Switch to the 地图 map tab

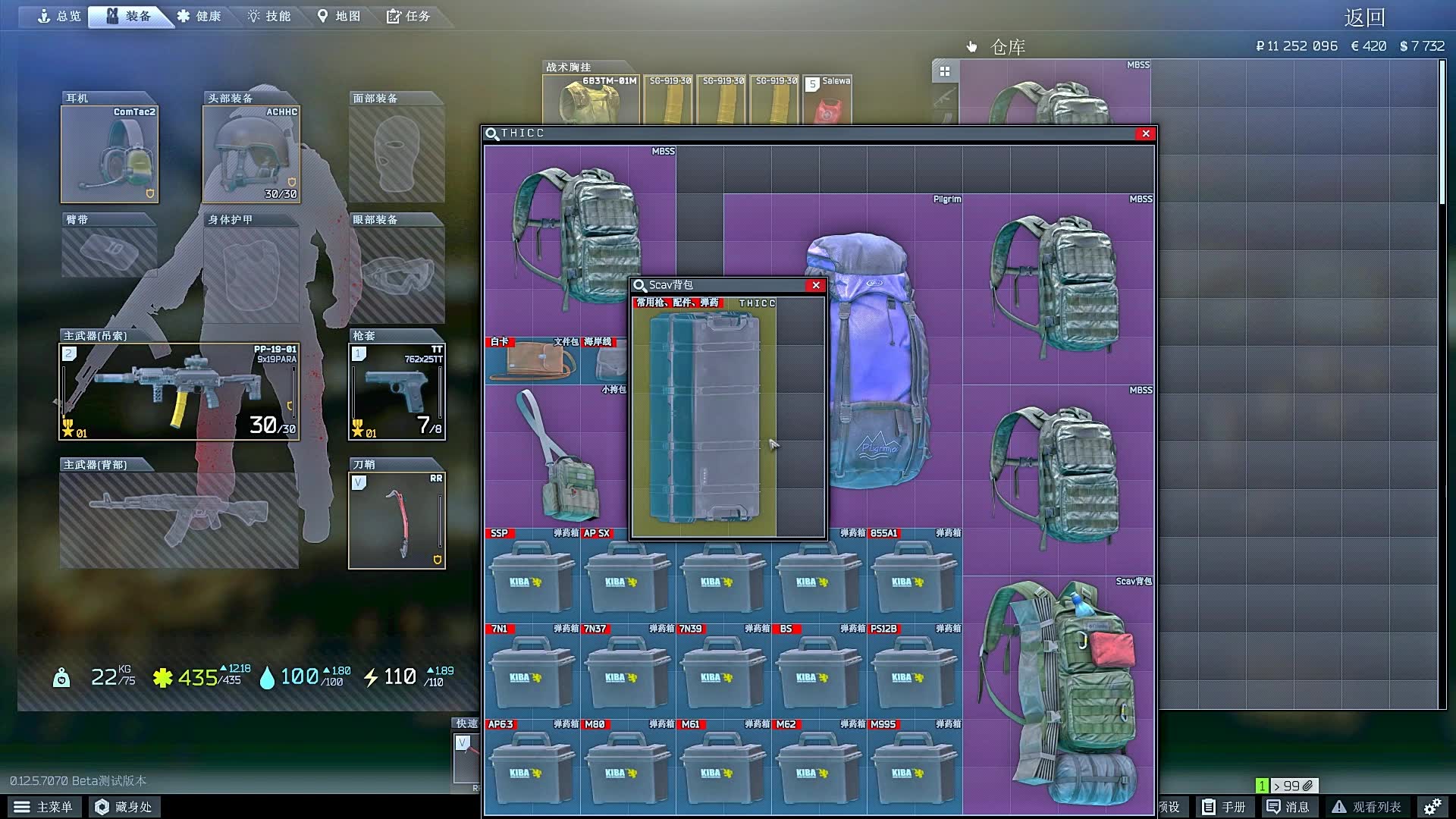click(338, 16)
